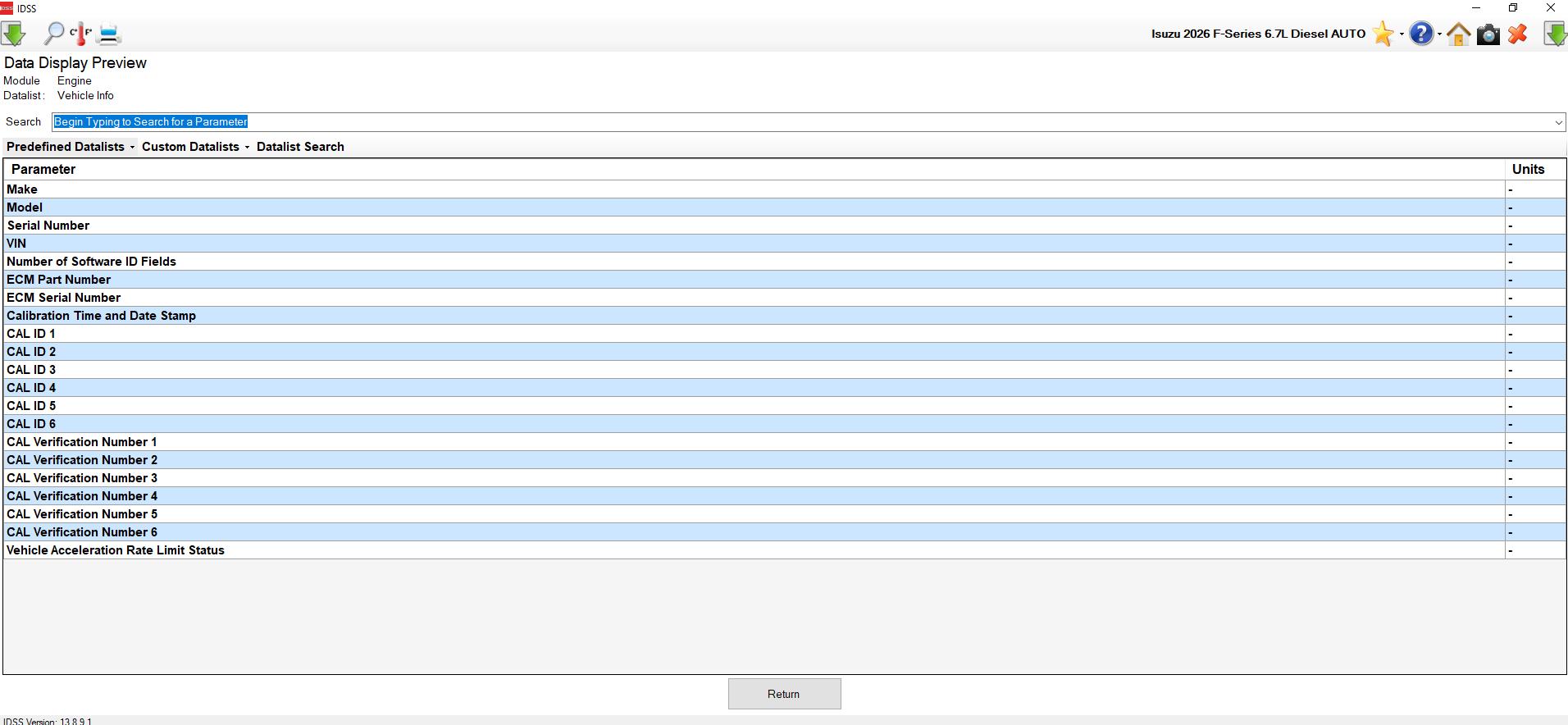The width and height of the screenshot is (1568, 725).
Task: Click the printer icon in toolbar
Action: click(109, 34)
